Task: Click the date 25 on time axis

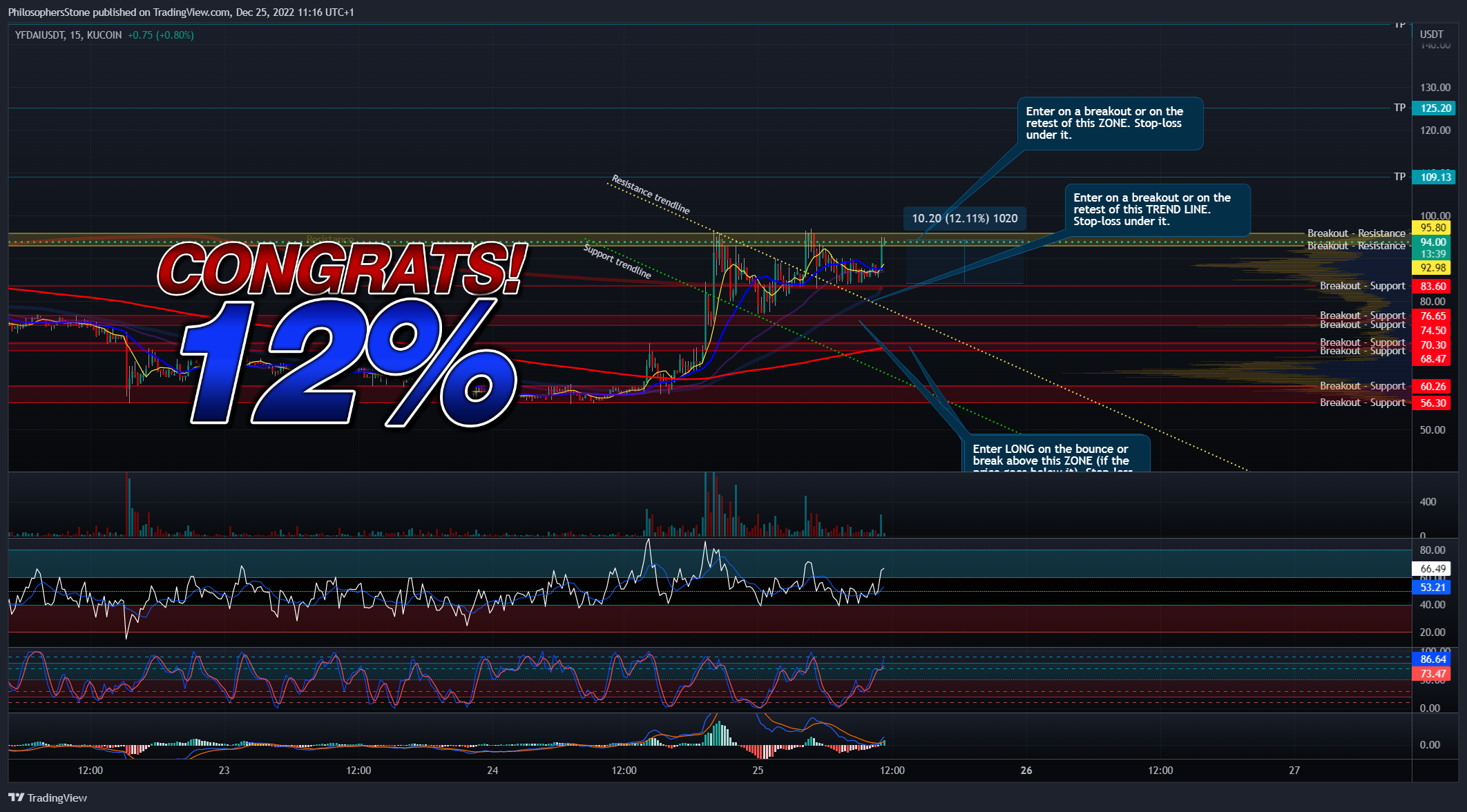Action: click(758, 770)
